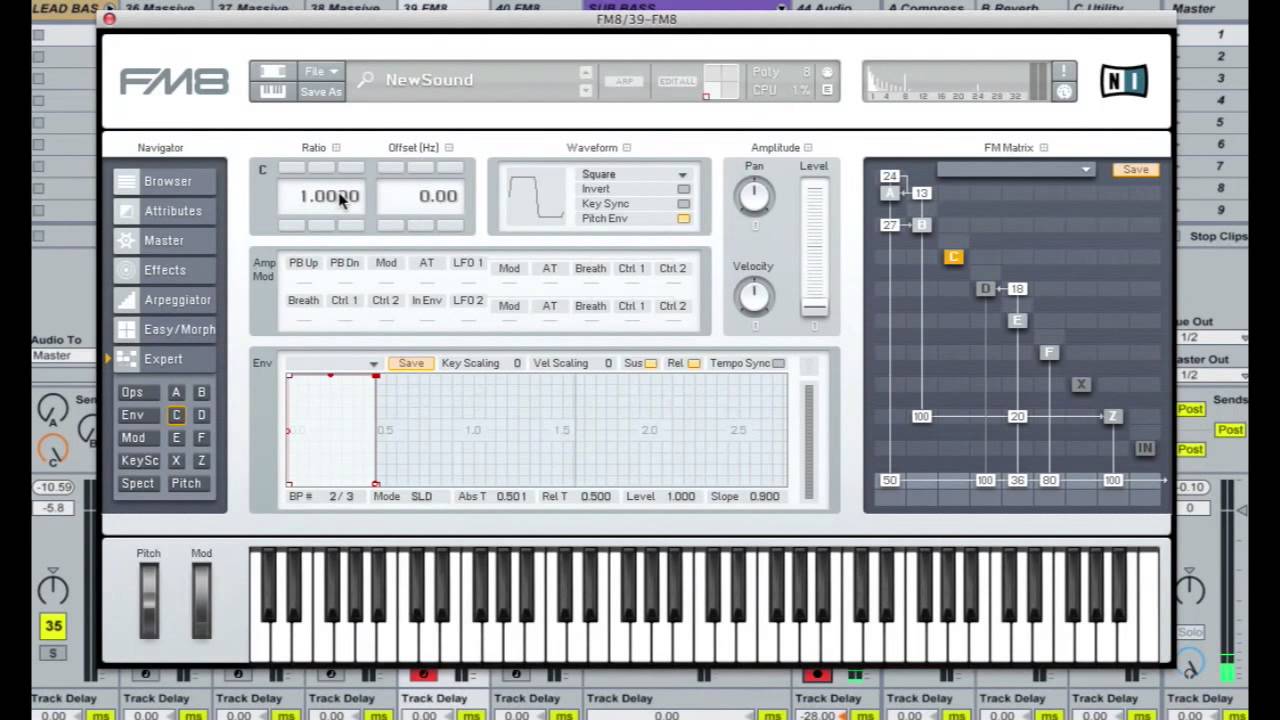Toggle the Pitch Env option
Image resolution: width=1280 pixels, height=720 pixels.
click(683, 219)
